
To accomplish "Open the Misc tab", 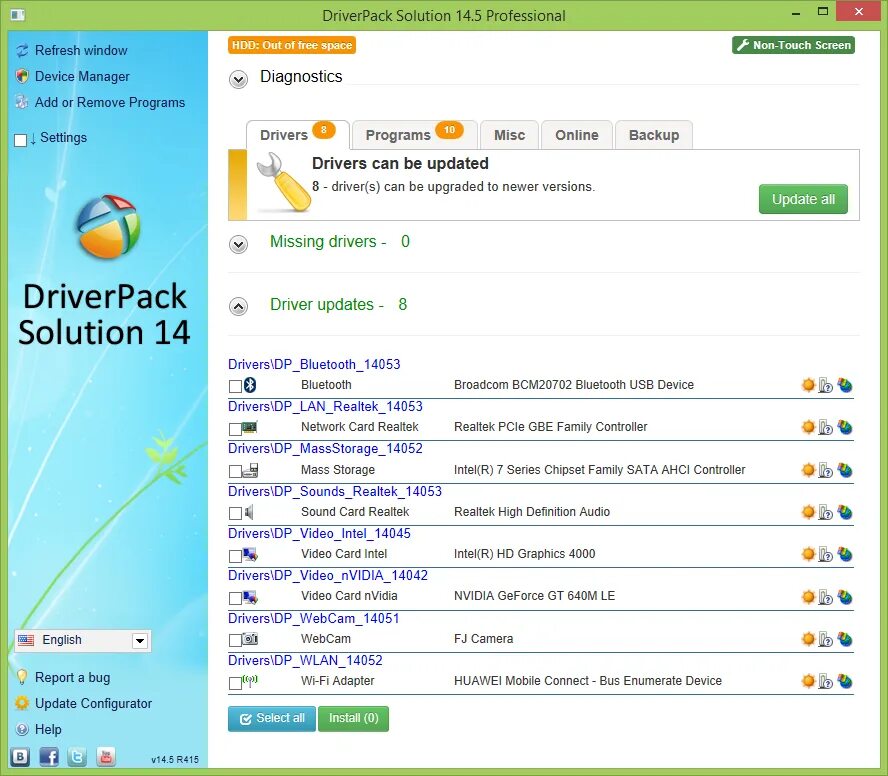I will (x=509, y=135).
